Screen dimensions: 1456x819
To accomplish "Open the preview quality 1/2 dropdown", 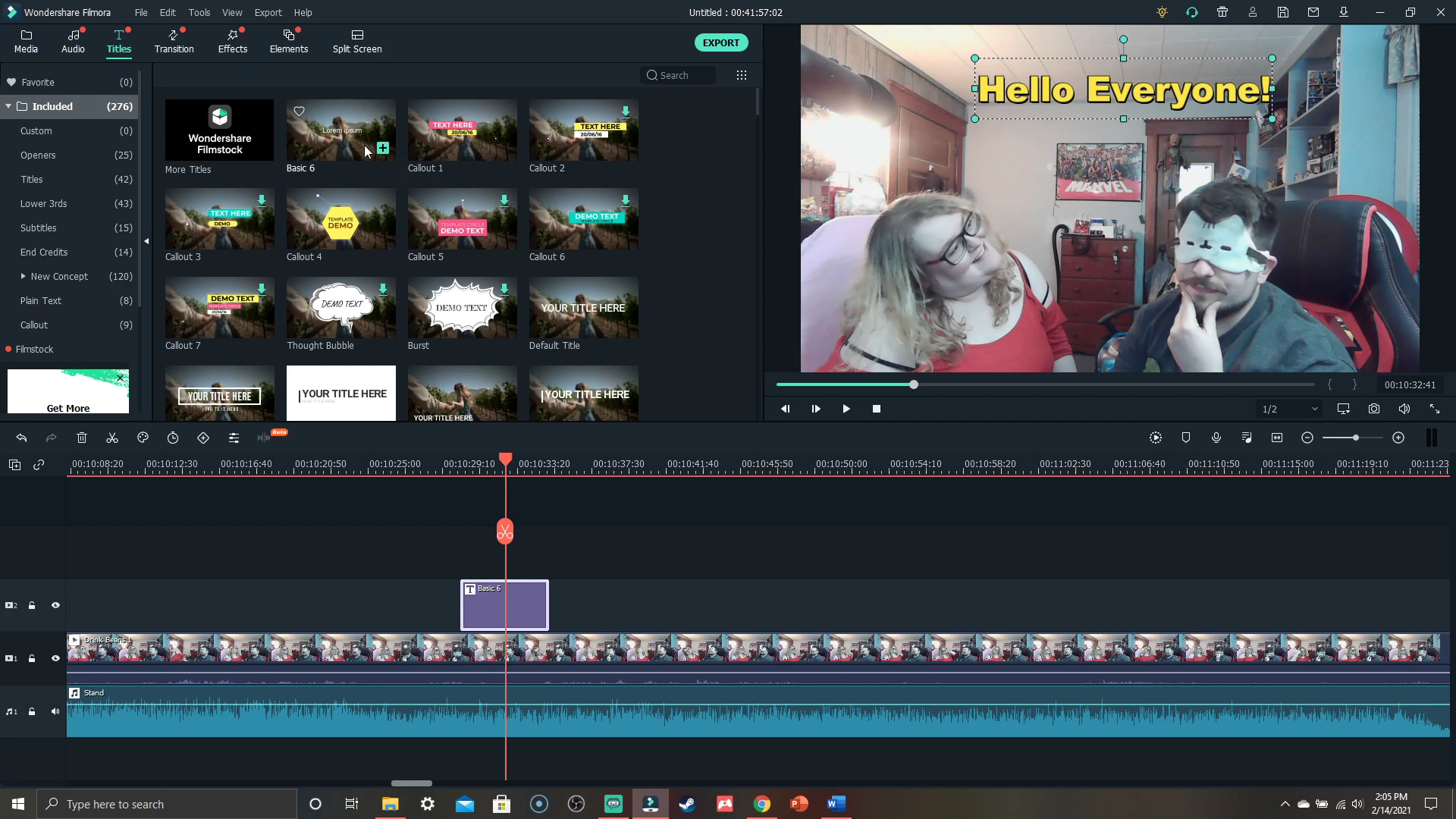I will pyautogui.click(x=1289, y=409).
